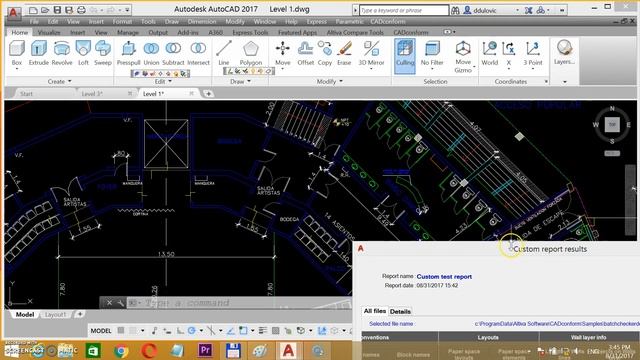
Task: Switch to the Visualize ribbon tab
Action: [49, 32]
